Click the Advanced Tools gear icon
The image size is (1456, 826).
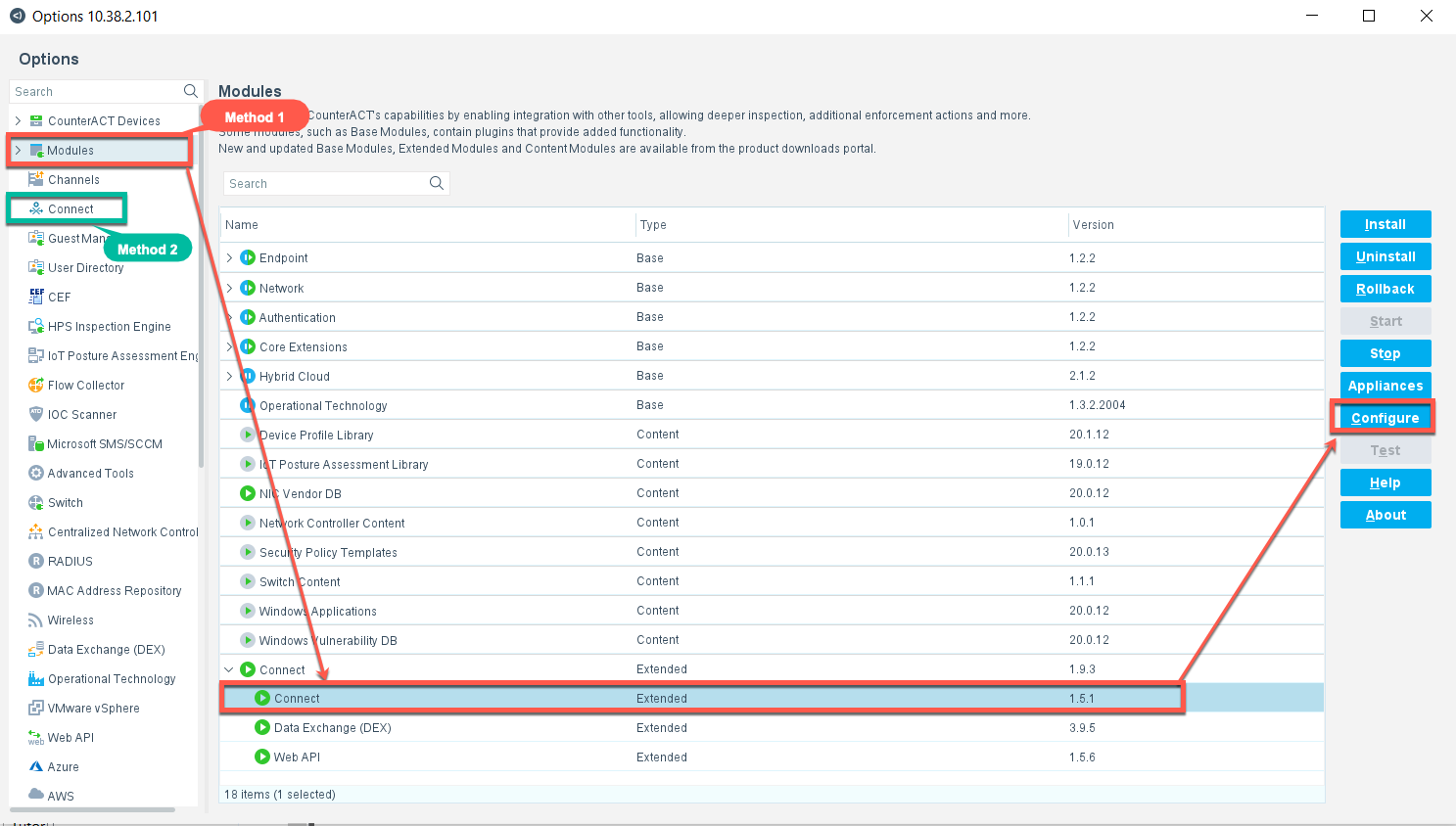click(36, 474)
